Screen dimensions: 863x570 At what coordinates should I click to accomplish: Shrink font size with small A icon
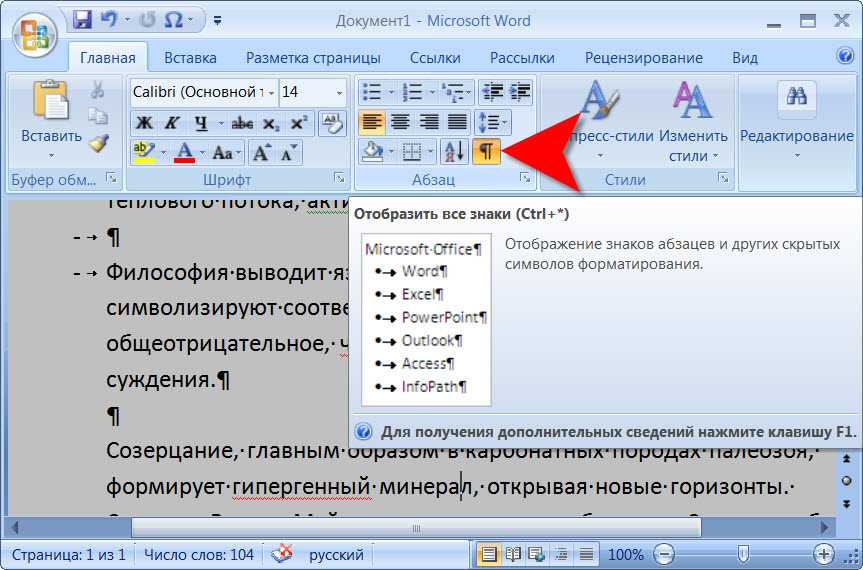click(288, 152)
